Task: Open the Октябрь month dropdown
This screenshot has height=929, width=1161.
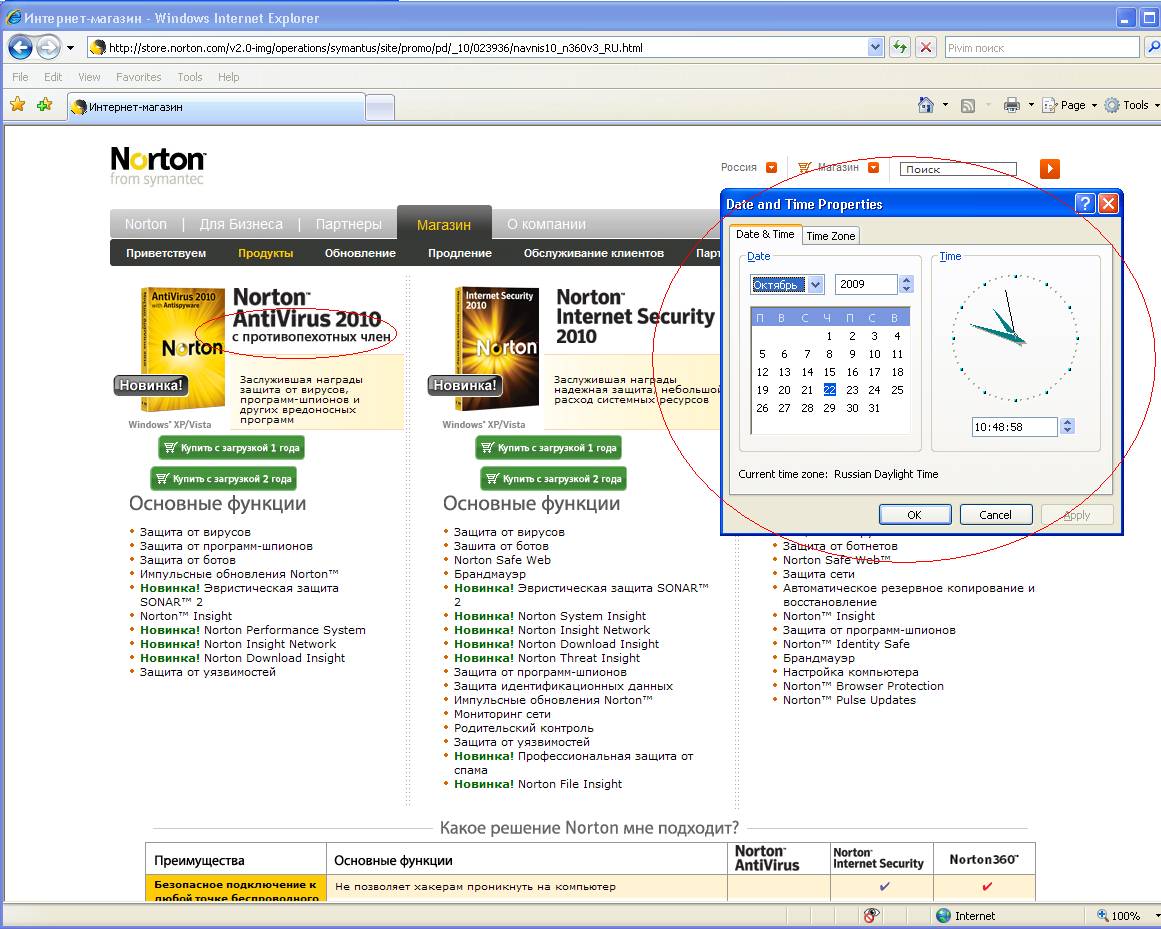Action: pyautogui.click(x=815, y=284)
